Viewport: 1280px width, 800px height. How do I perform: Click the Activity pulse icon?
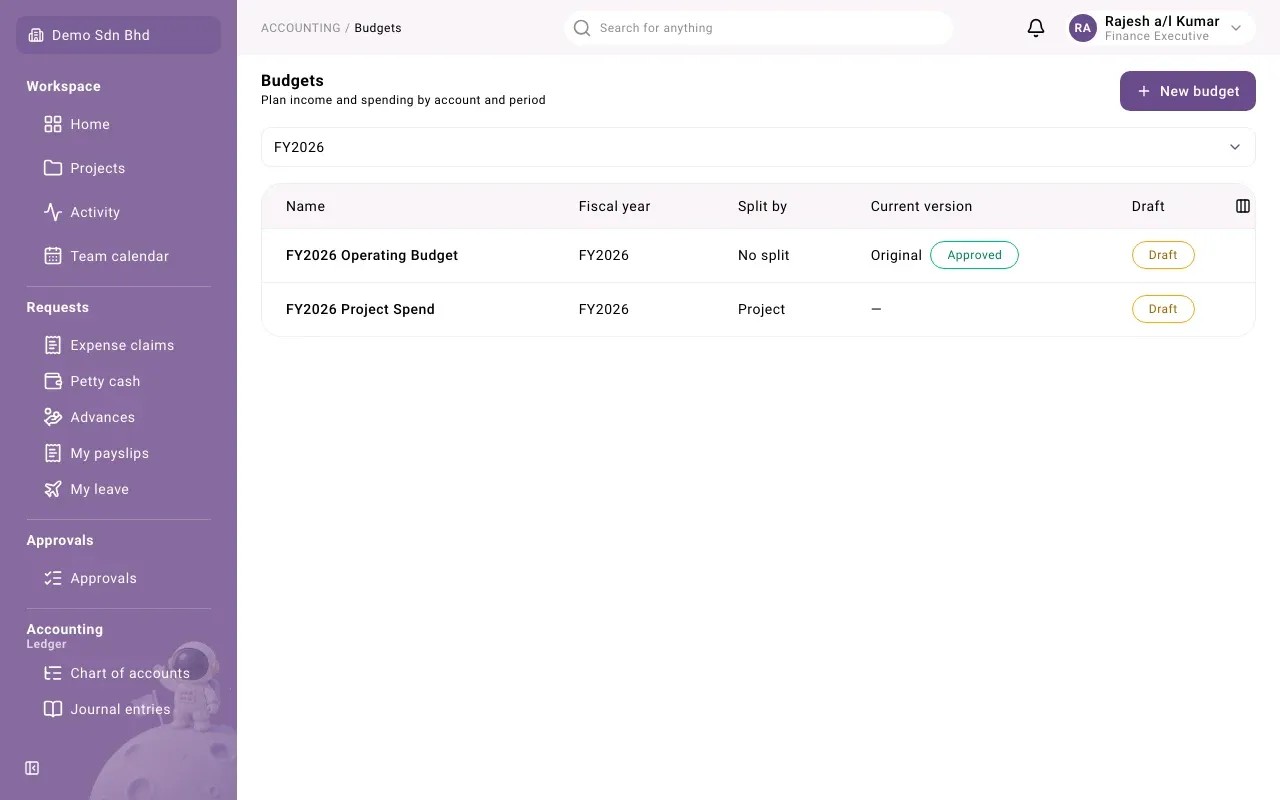[53, 212]
